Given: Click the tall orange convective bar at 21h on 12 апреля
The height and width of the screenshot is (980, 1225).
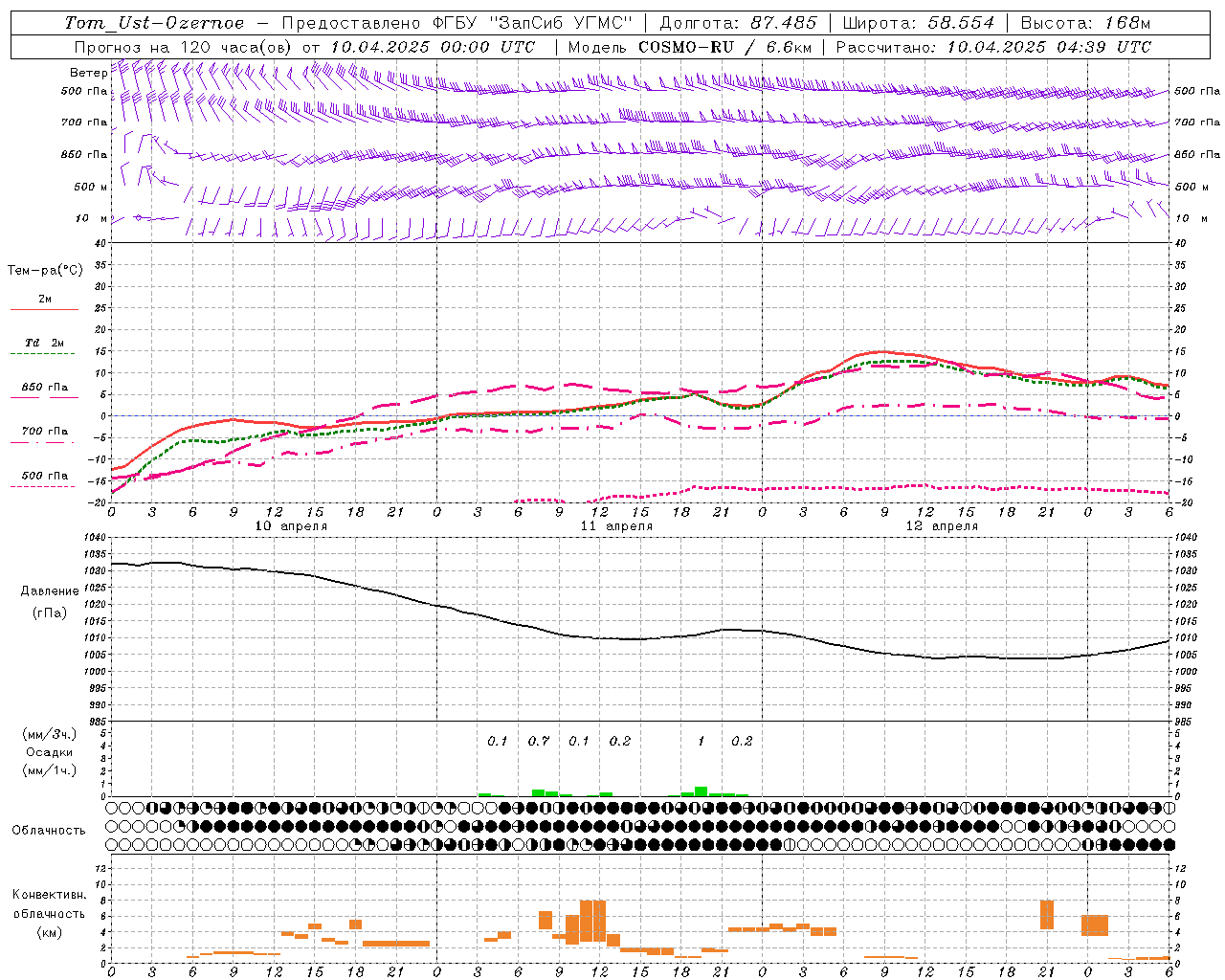Looking at the screenshot, I should click(1047, 915).
